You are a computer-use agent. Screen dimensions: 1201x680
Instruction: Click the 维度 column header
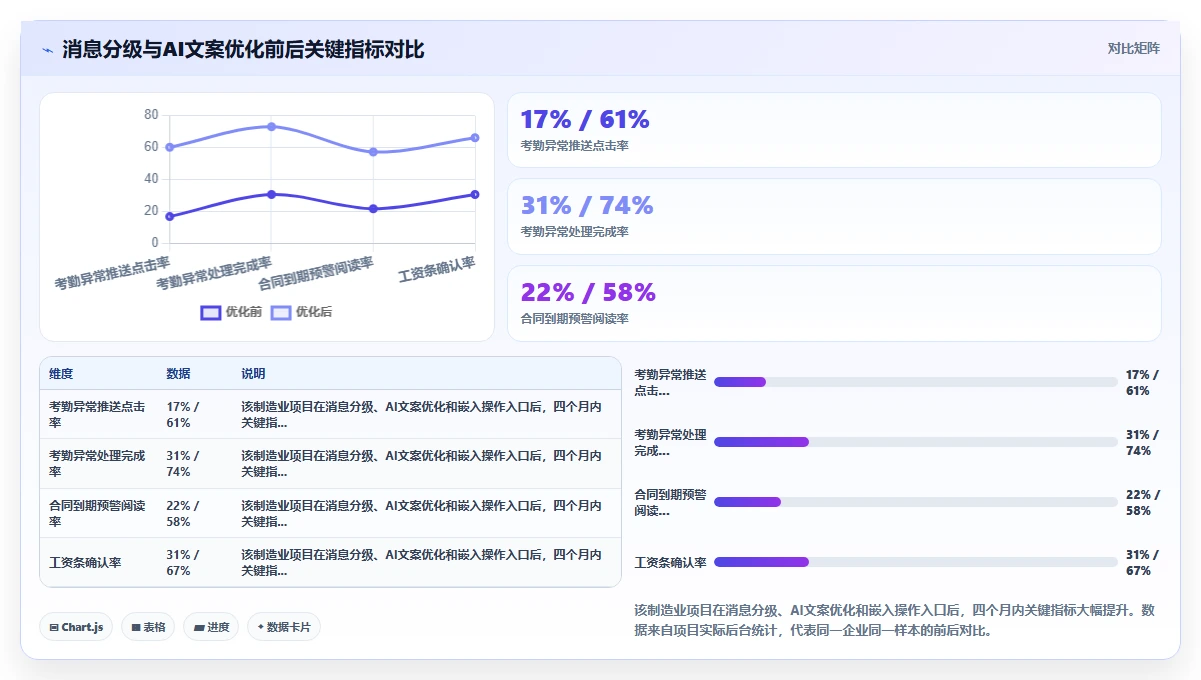coord(61,374)
